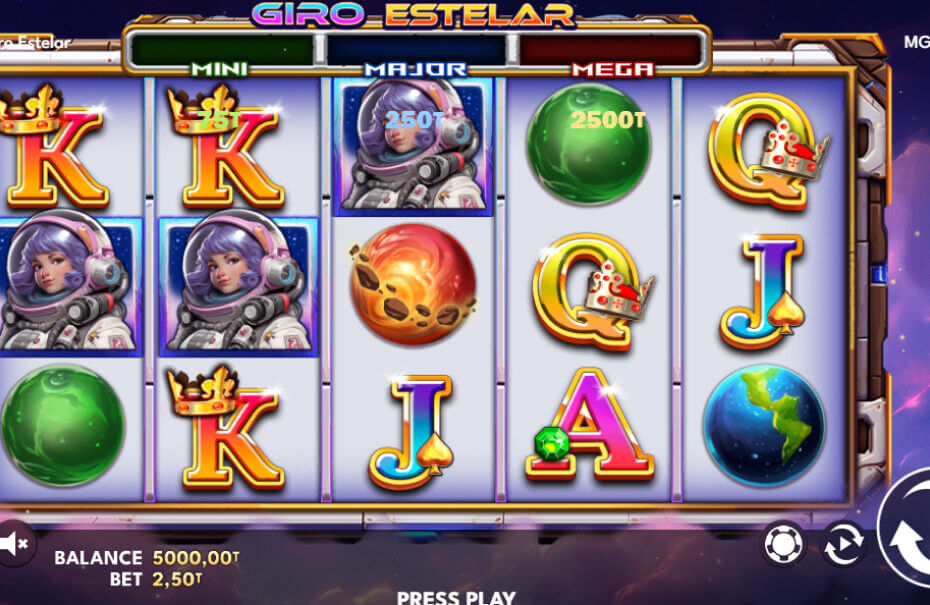Click the bet amount 2,50
The height and width of the screenshot is (605, 930).
[x=177, y=579]
